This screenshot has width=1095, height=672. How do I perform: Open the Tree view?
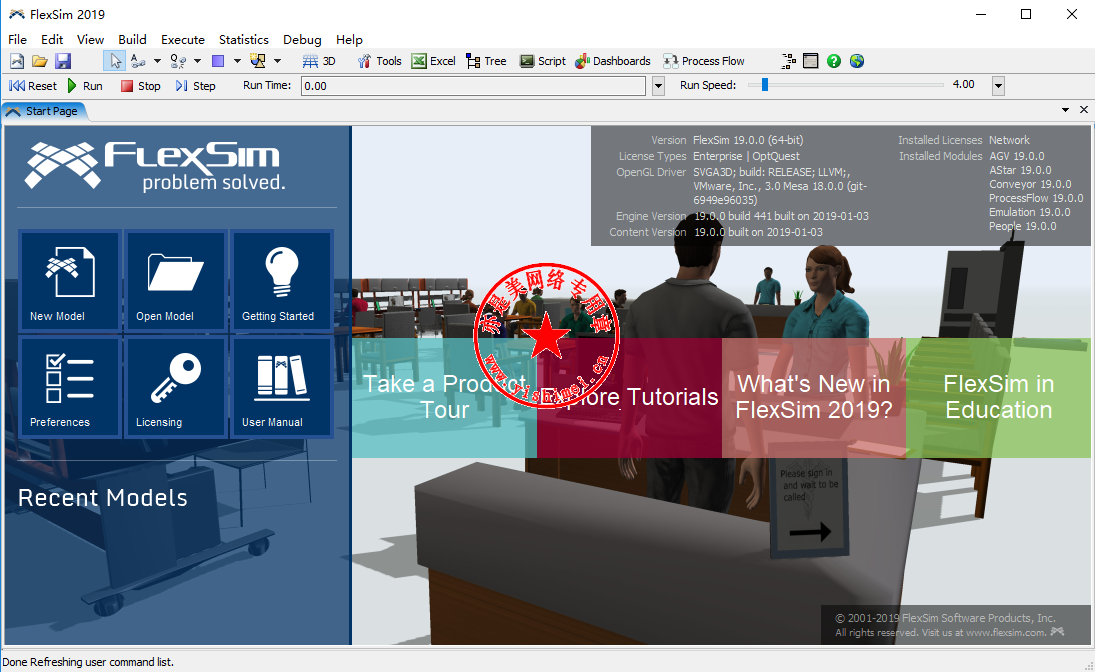[x=486, y=61]
